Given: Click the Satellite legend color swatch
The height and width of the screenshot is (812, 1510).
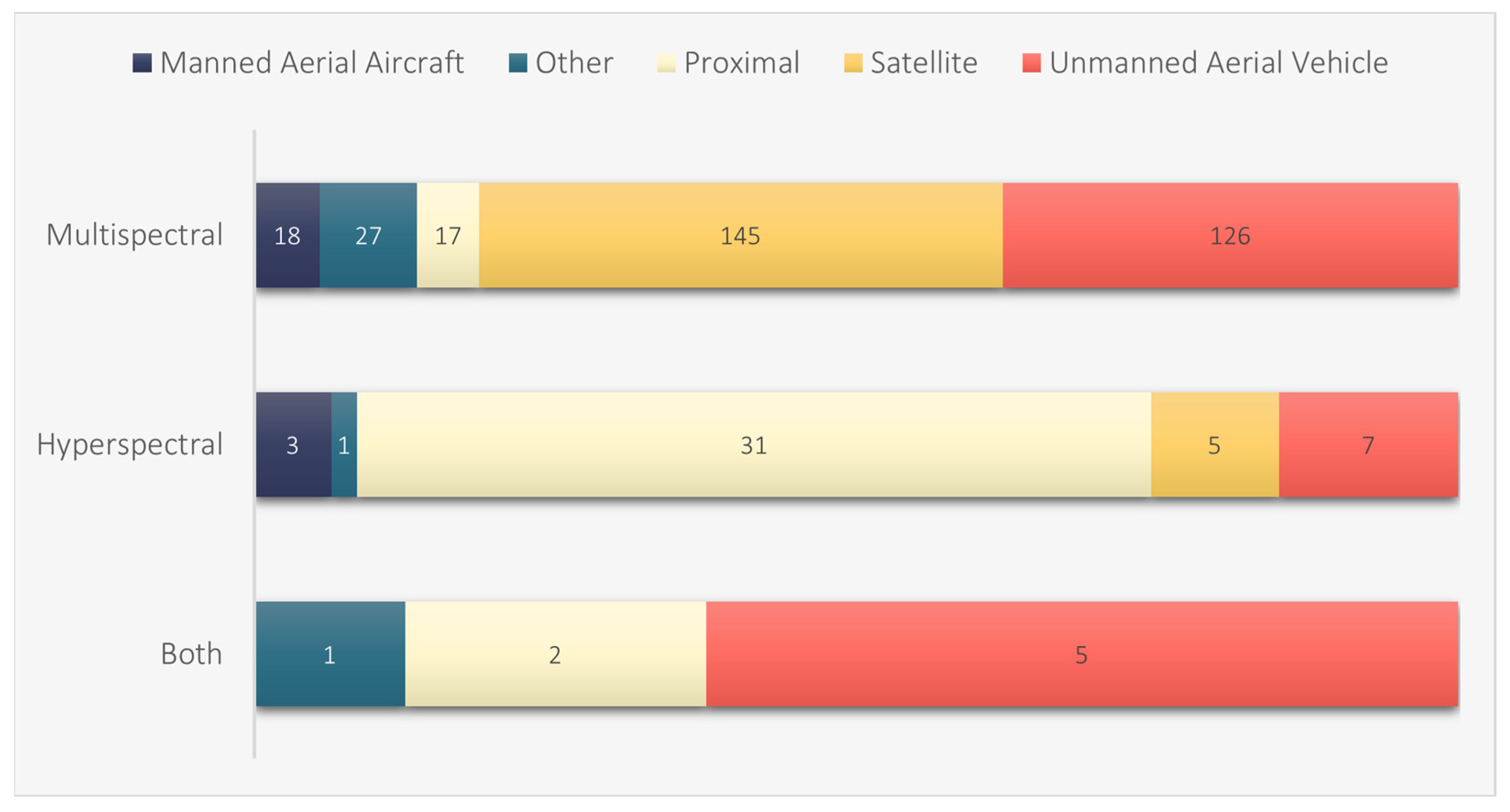Looking at the screenshot, I should point(853,63).
